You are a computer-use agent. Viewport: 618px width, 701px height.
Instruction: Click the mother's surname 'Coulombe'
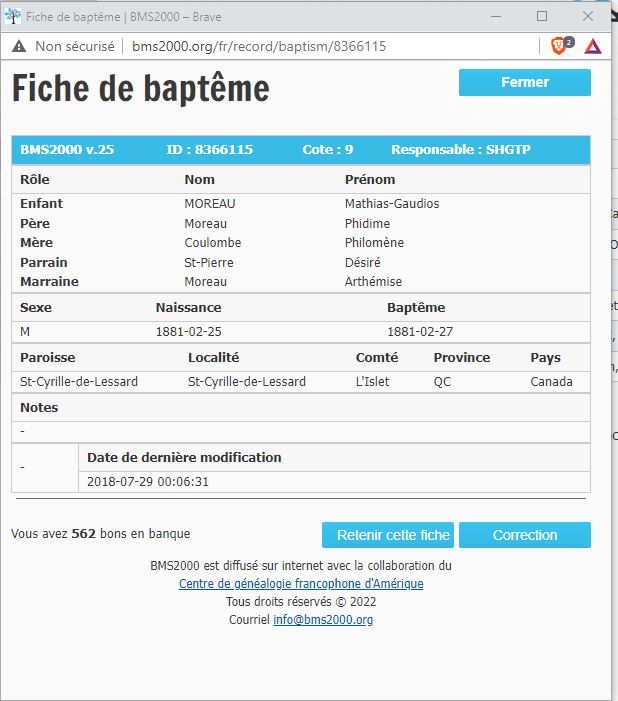(213, 243)
